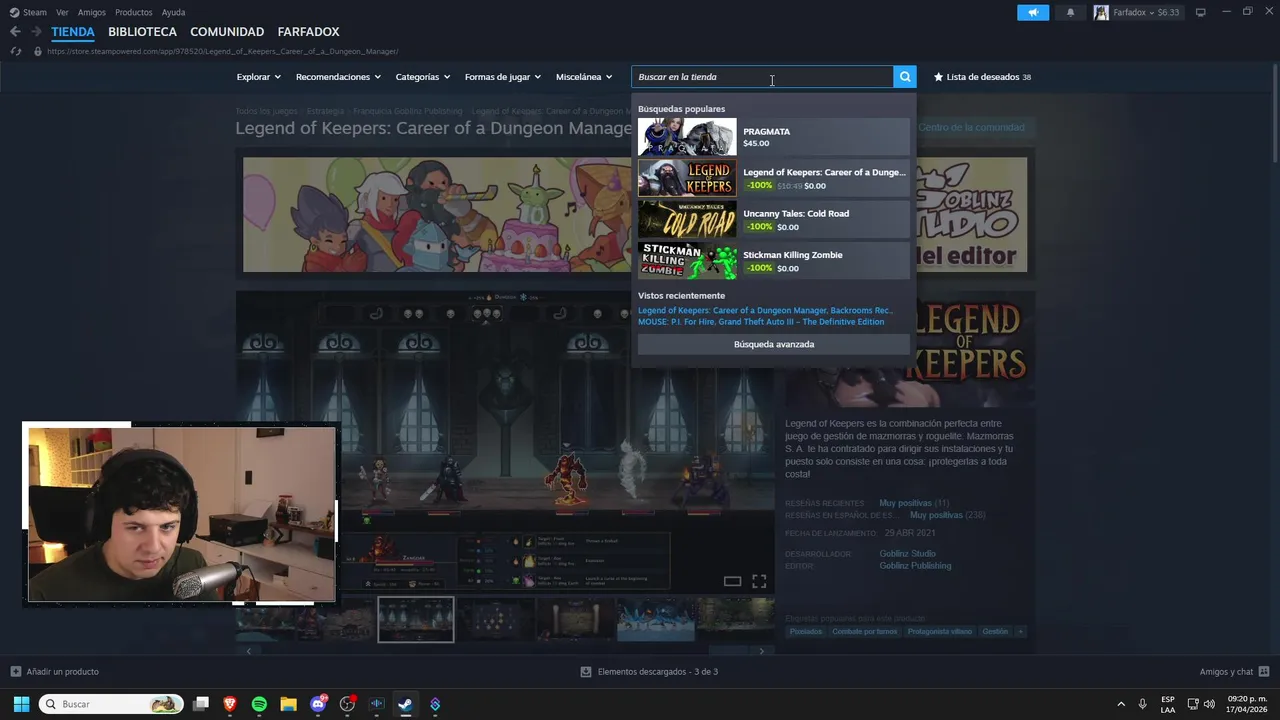Click the Steam icon in the taskbar
1280x720 pixels.
[x=405, y=704]
